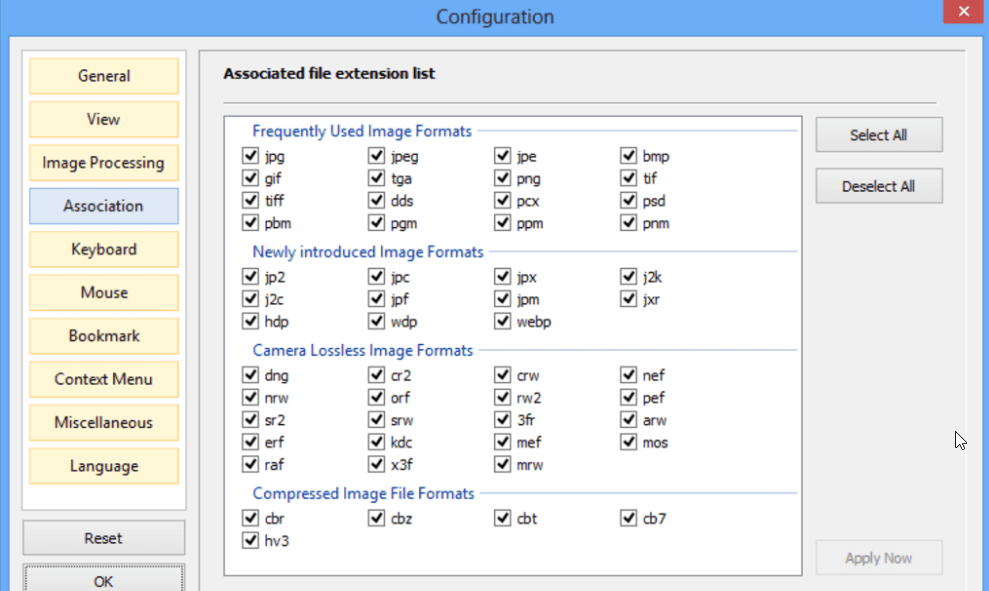Switch to the View settings tab
This screenshot has height=591, width=989.
click(x=104, y=119)
